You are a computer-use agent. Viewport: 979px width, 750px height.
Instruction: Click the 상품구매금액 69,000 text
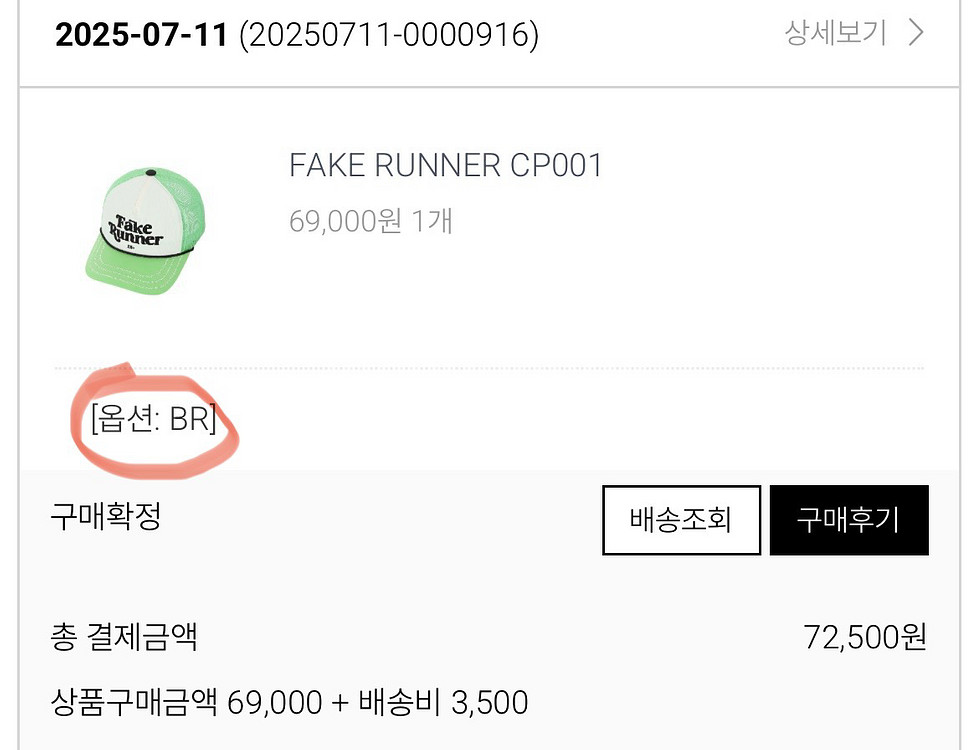(x=186, y=702)
